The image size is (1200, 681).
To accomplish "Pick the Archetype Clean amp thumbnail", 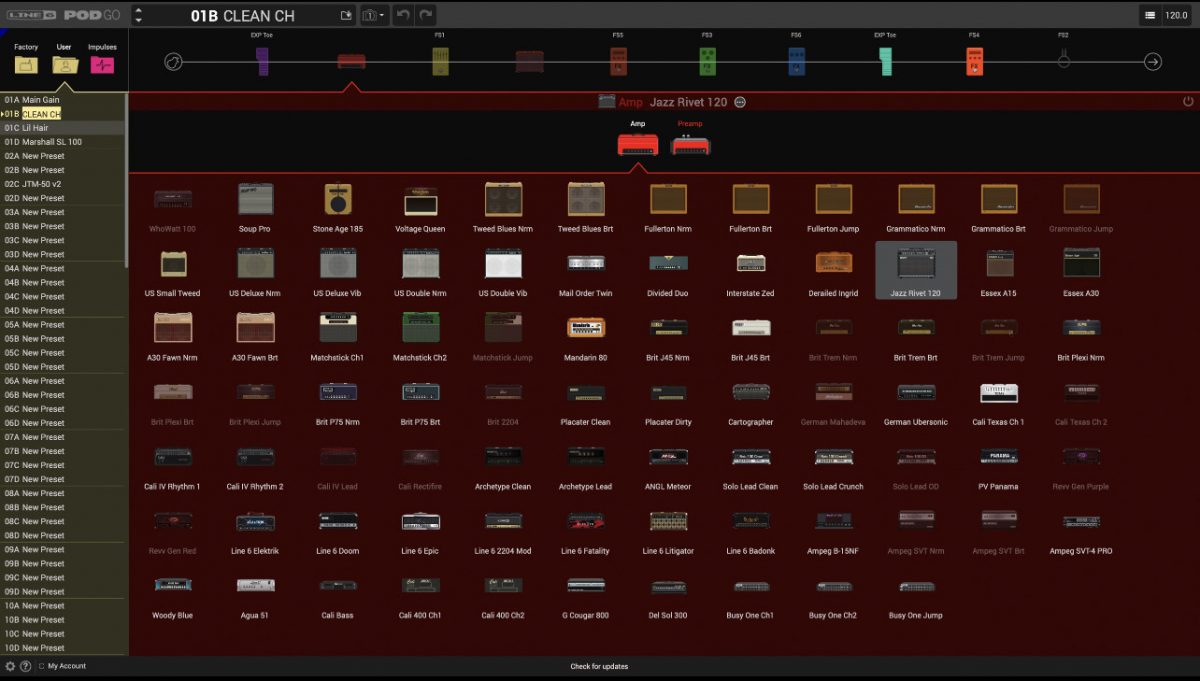I will [503, 456].
